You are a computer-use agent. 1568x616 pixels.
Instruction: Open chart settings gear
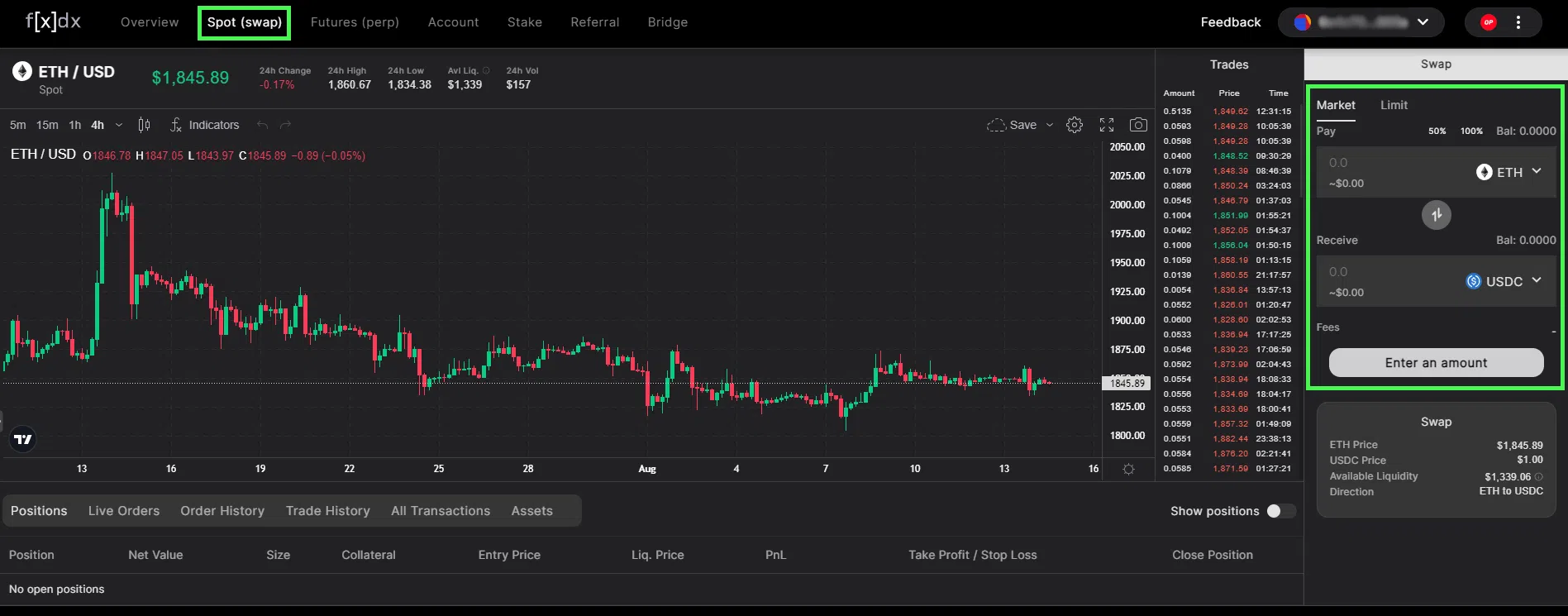tap(1075, 125)
